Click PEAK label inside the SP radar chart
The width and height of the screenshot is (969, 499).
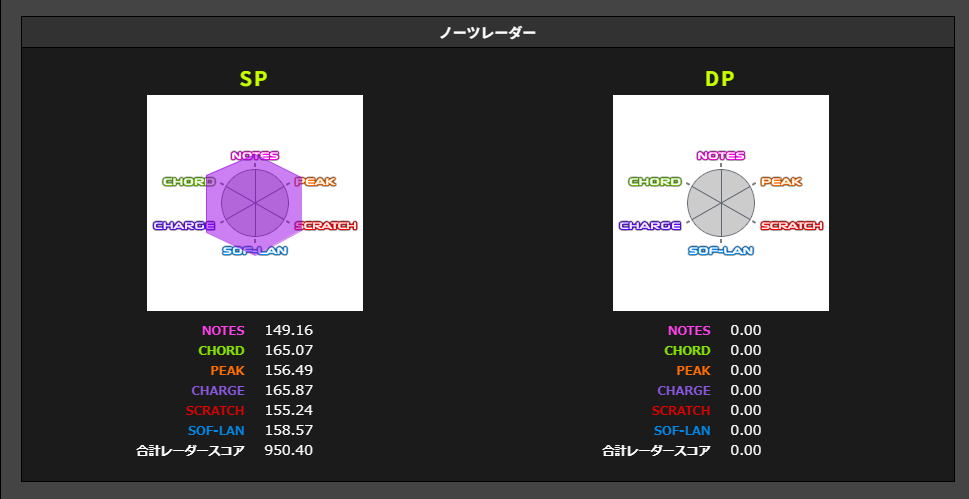pyautogui.click(x=315, y=182)
